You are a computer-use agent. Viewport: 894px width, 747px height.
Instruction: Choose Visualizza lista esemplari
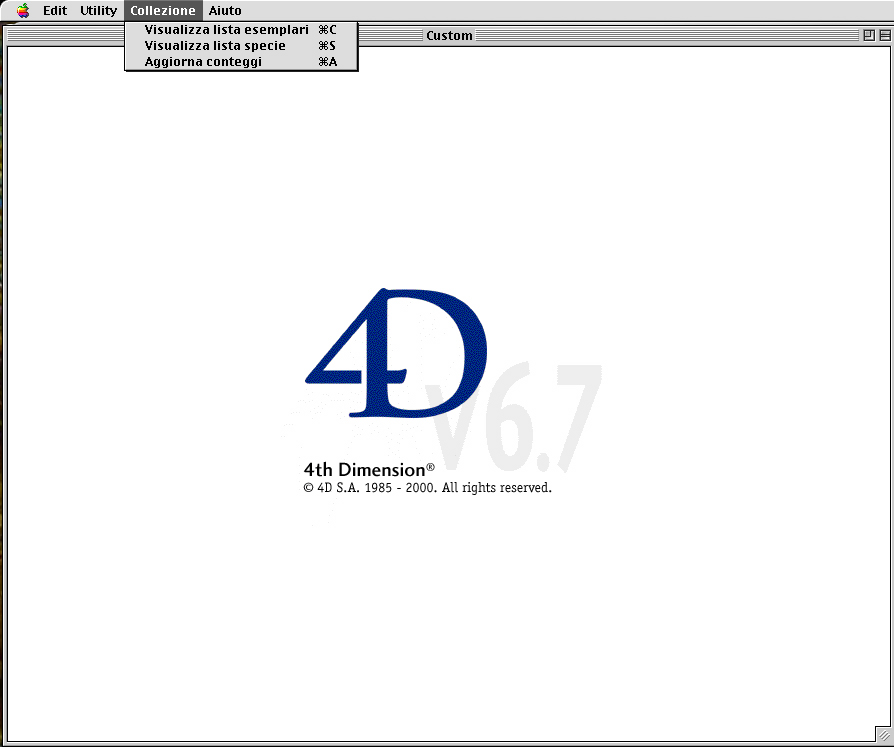tap(241, 30)
